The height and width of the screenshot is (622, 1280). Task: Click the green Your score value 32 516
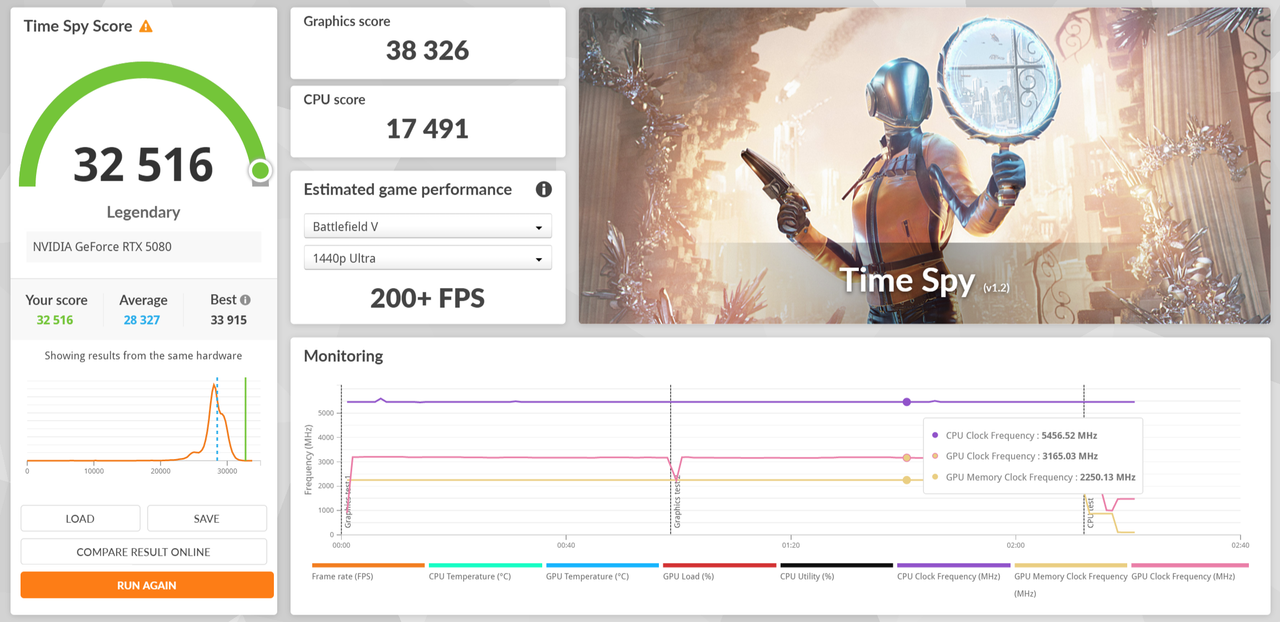(x=55, y=320)
